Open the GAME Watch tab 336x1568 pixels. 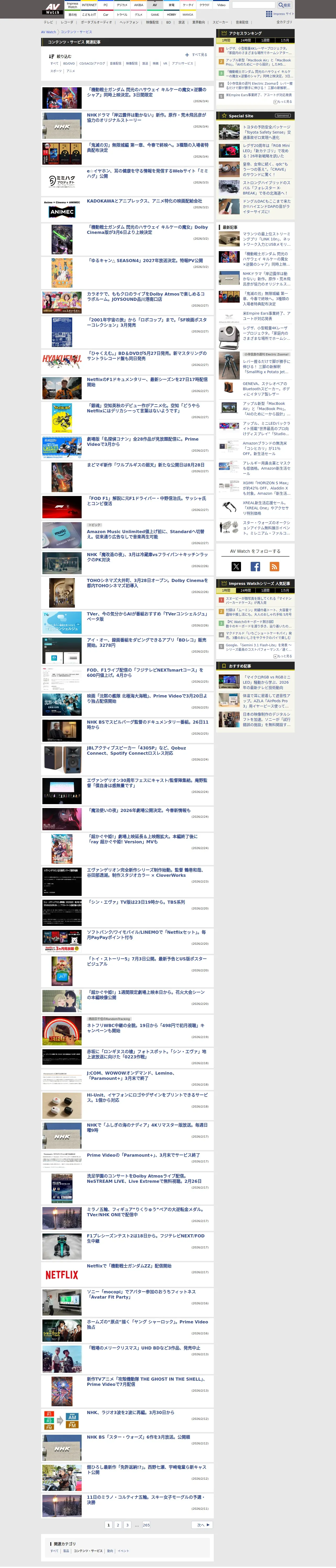point(155,14)
